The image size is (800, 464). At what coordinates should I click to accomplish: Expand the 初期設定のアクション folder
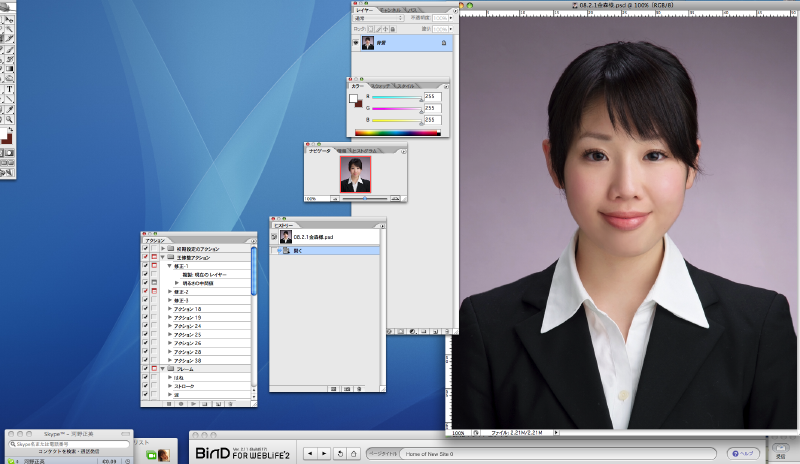(163, 249)
